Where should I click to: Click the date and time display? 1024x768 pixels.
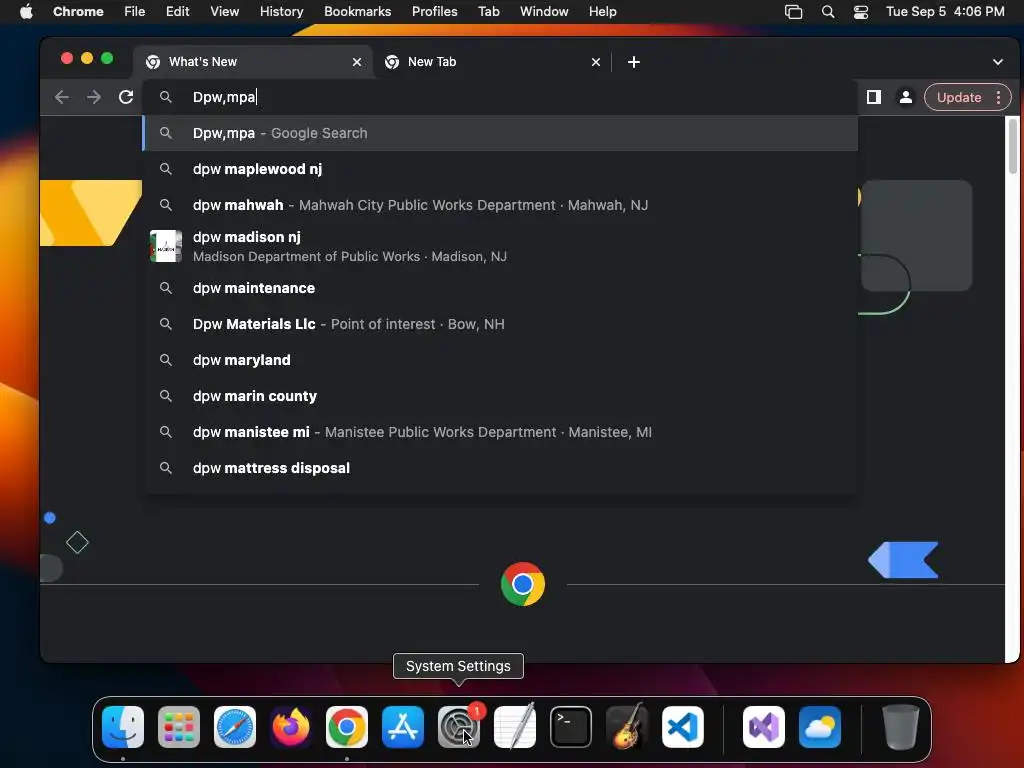tap(945, 12)
